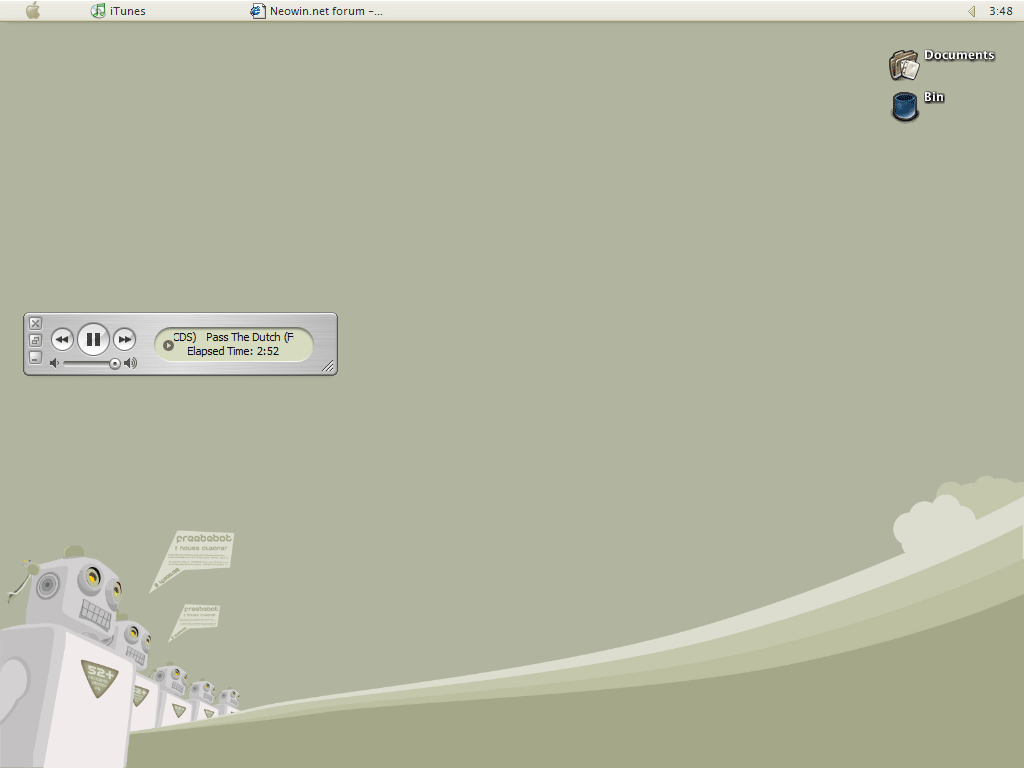Switch to iTunes in the top bar
The height and width of the screenshot is (768, 1024).
118,11
